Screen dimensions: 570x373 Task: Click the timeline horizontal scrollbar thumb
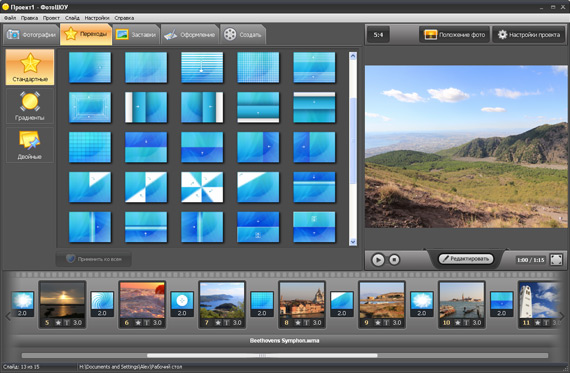coord(262,356)
